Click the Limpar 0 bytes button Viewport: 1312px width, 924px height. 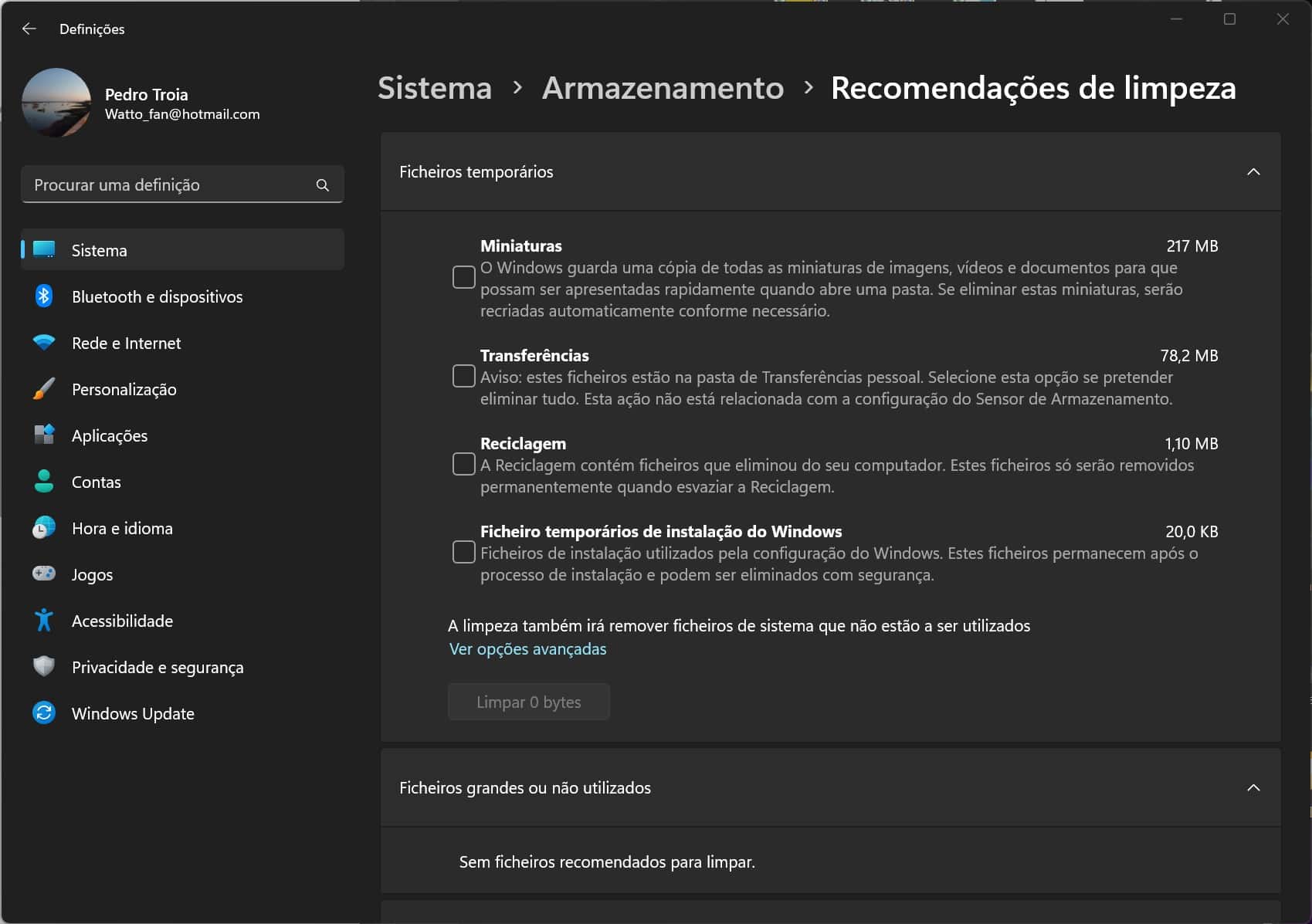point(528,702)
